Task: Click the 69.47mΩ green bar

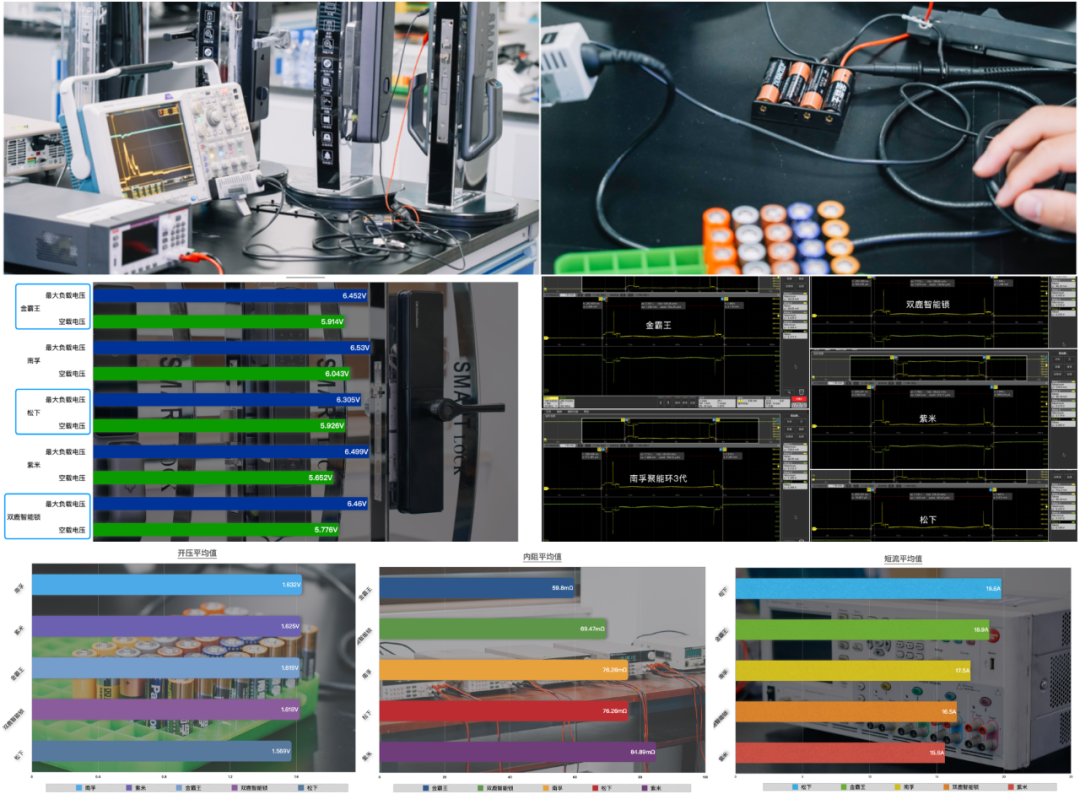Action: 493,628
